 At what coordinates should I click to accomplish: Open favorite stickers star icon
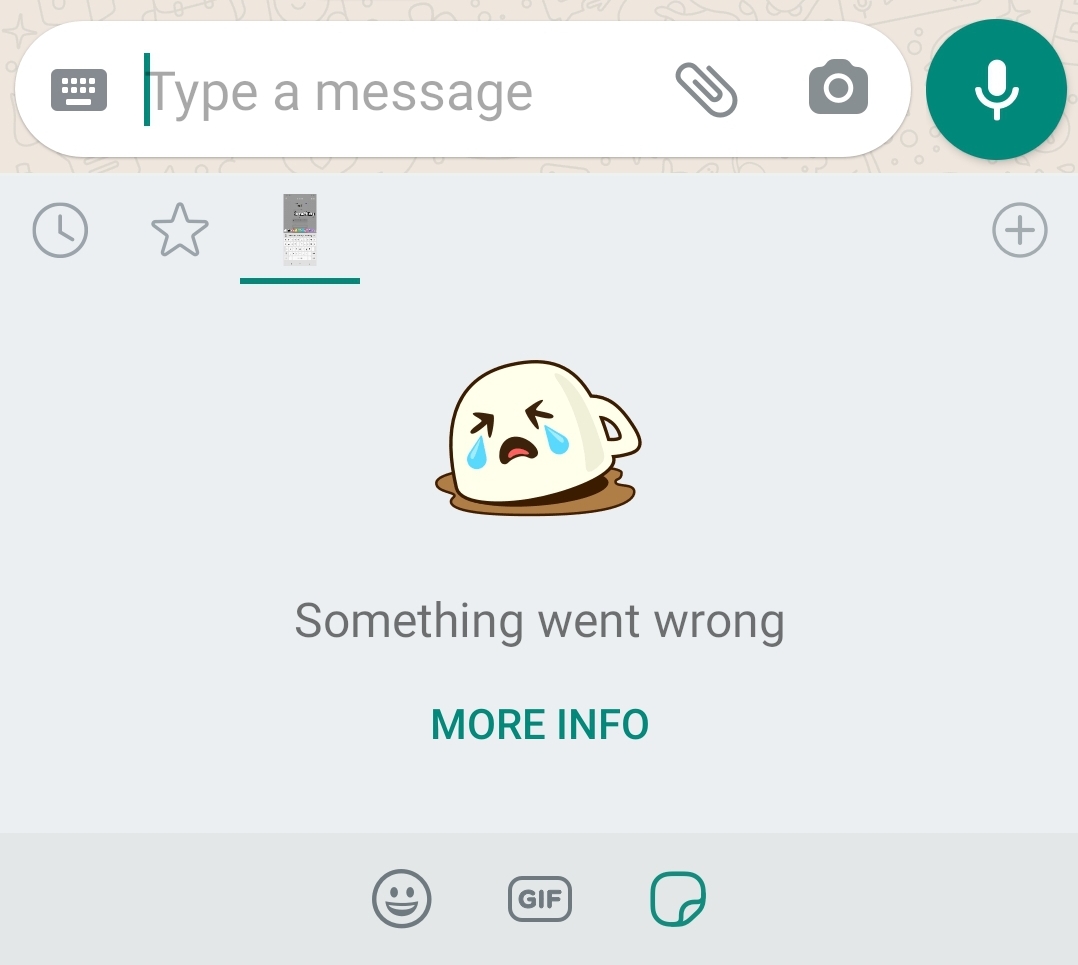(x=179, y=230)
